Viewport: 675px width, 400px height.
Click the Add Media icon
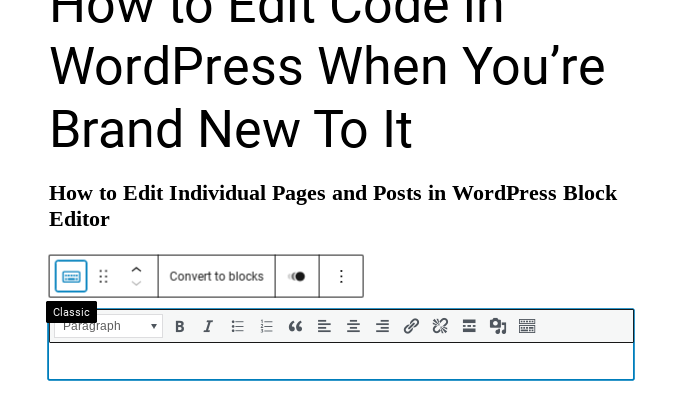498,326
